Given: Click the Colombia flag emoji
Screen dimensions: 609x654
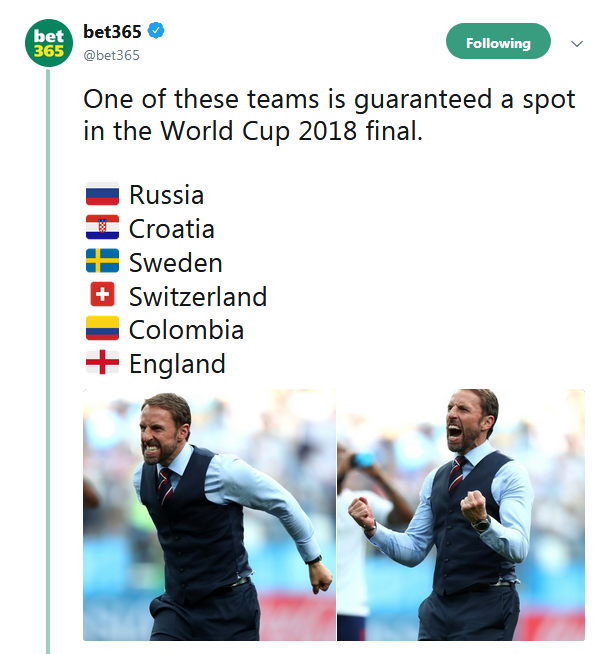Looking at the screenshot, I should 103,328.
